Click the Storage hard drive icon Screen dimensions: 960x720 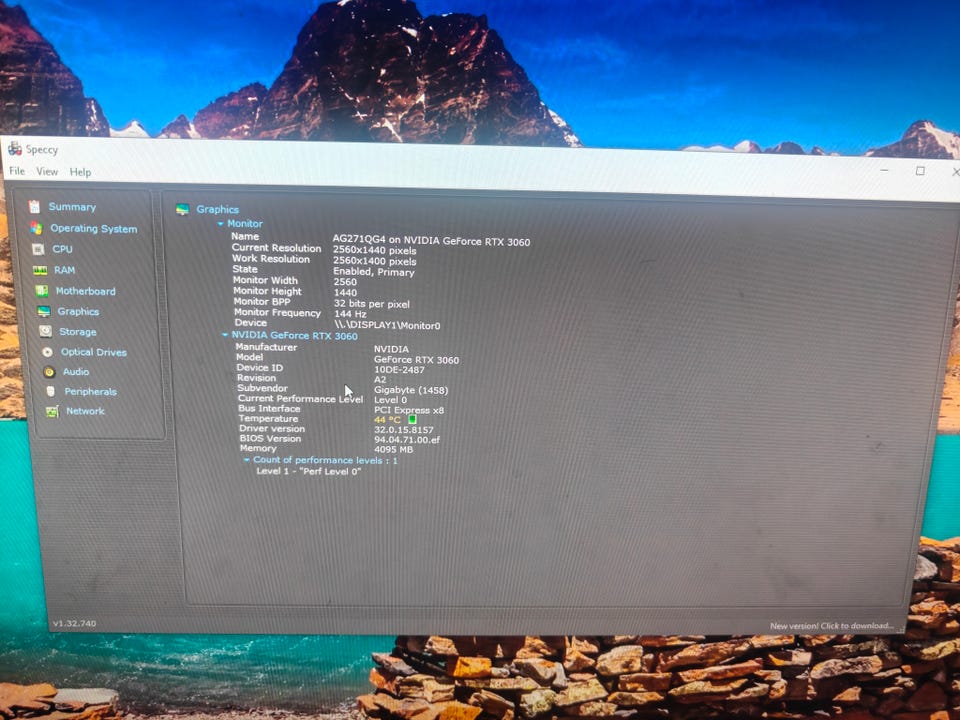tap(45, 332)
